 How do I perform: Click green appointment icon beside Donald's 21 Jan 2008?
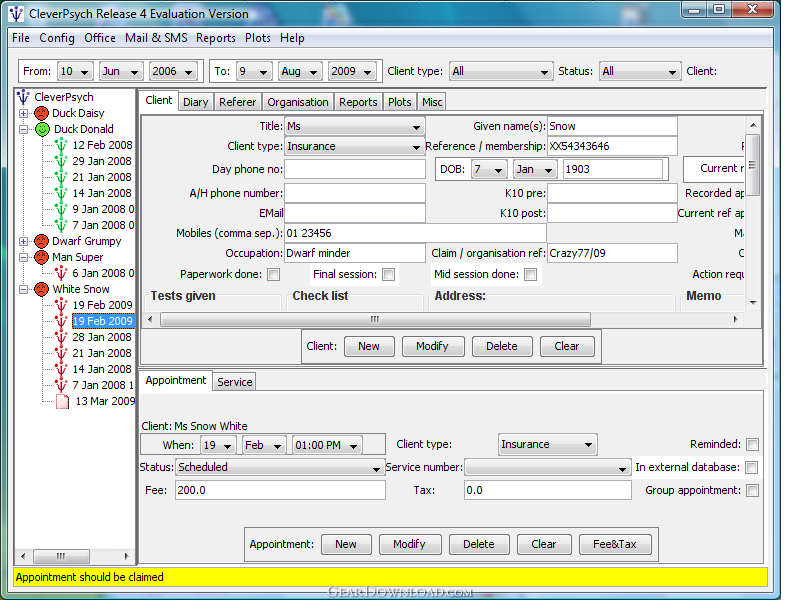[x=61, y=178]
